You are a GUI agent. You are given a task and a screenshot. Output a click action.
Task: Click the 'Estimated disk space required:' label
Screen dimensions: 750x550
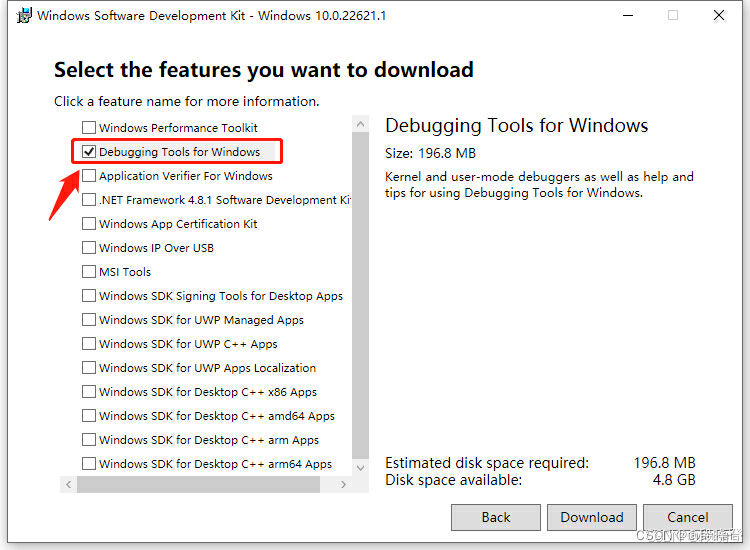coord(487,462)
